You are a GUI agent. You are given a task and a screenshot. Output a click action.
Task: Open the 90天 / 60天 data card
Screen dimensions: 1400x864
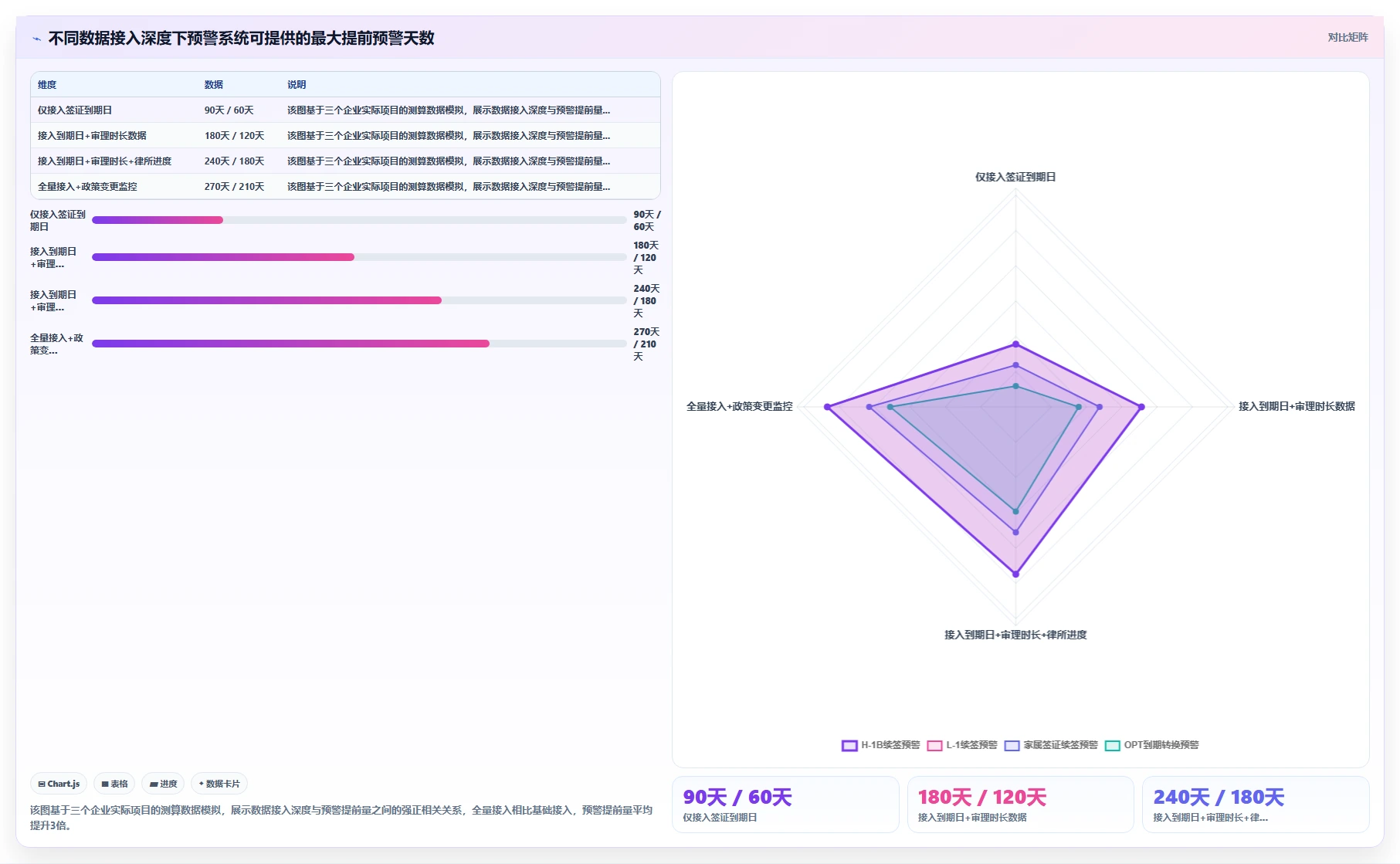point(785,805)
